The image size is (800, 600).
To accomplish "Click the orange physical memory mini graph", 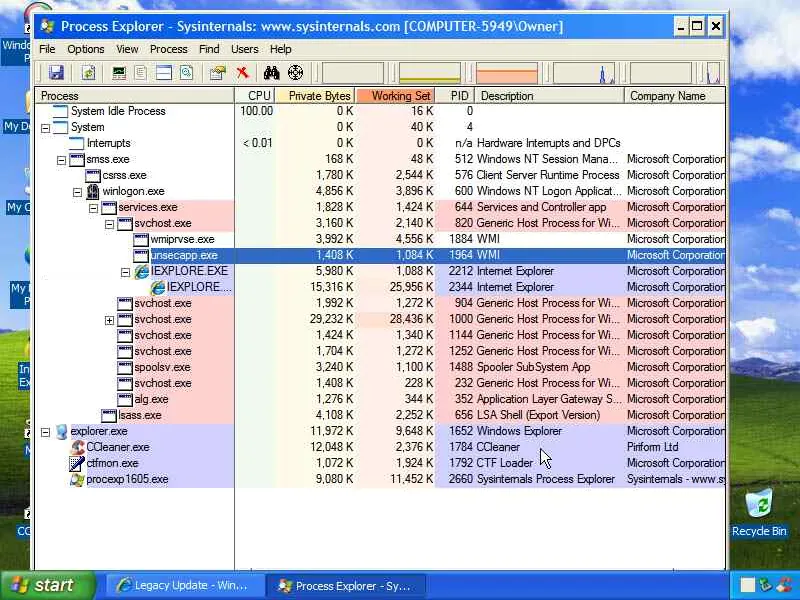I will (x=507, y=73).
